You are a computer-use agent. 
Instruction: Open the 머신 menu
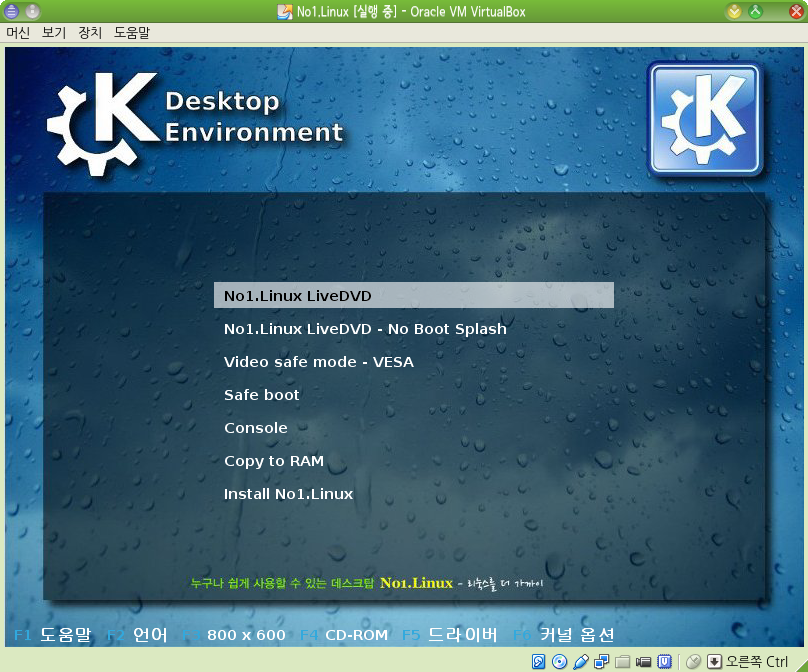(18, 33)
